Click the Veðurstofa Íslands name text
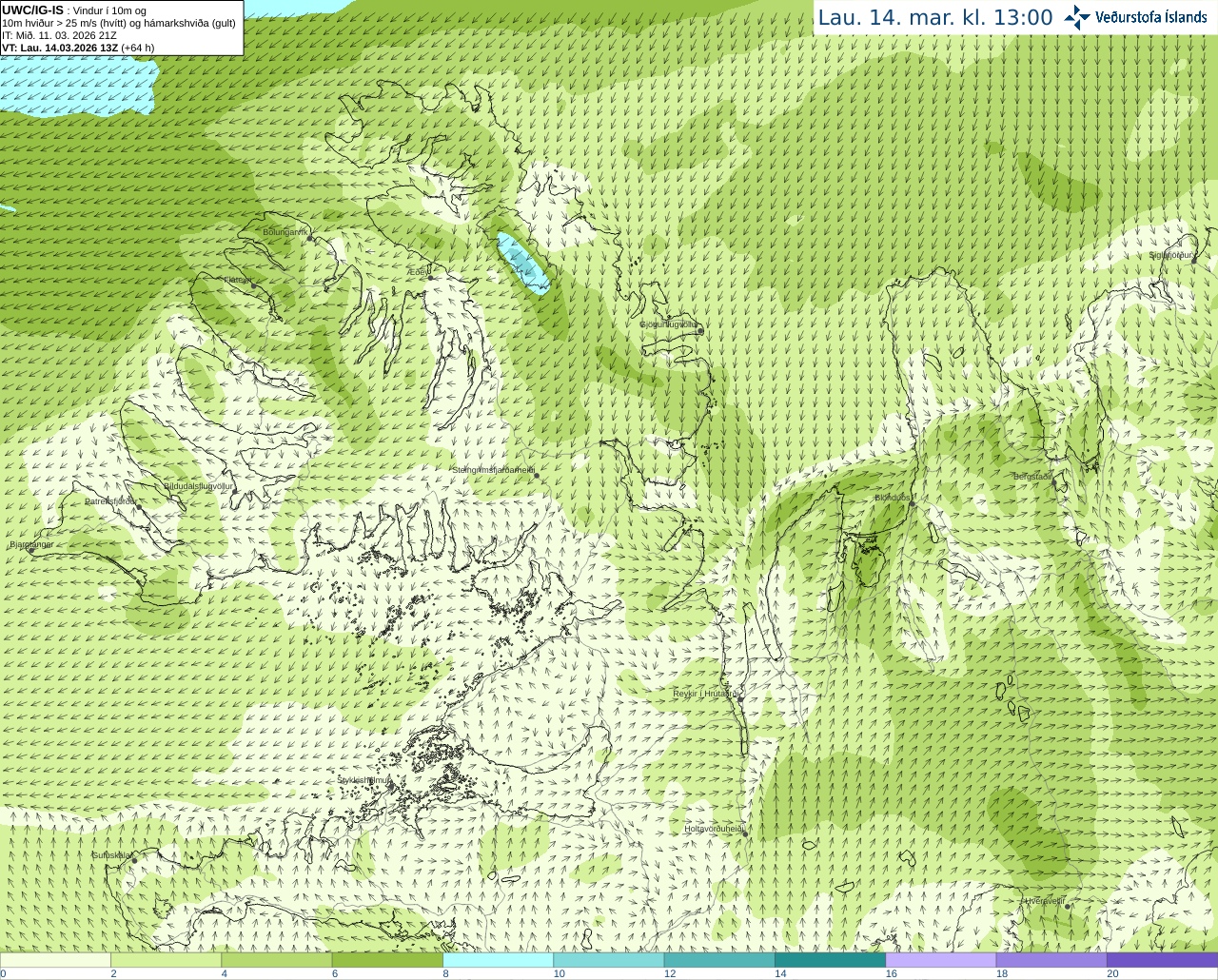1218x980 pixels. click(x=1151, y=17)
